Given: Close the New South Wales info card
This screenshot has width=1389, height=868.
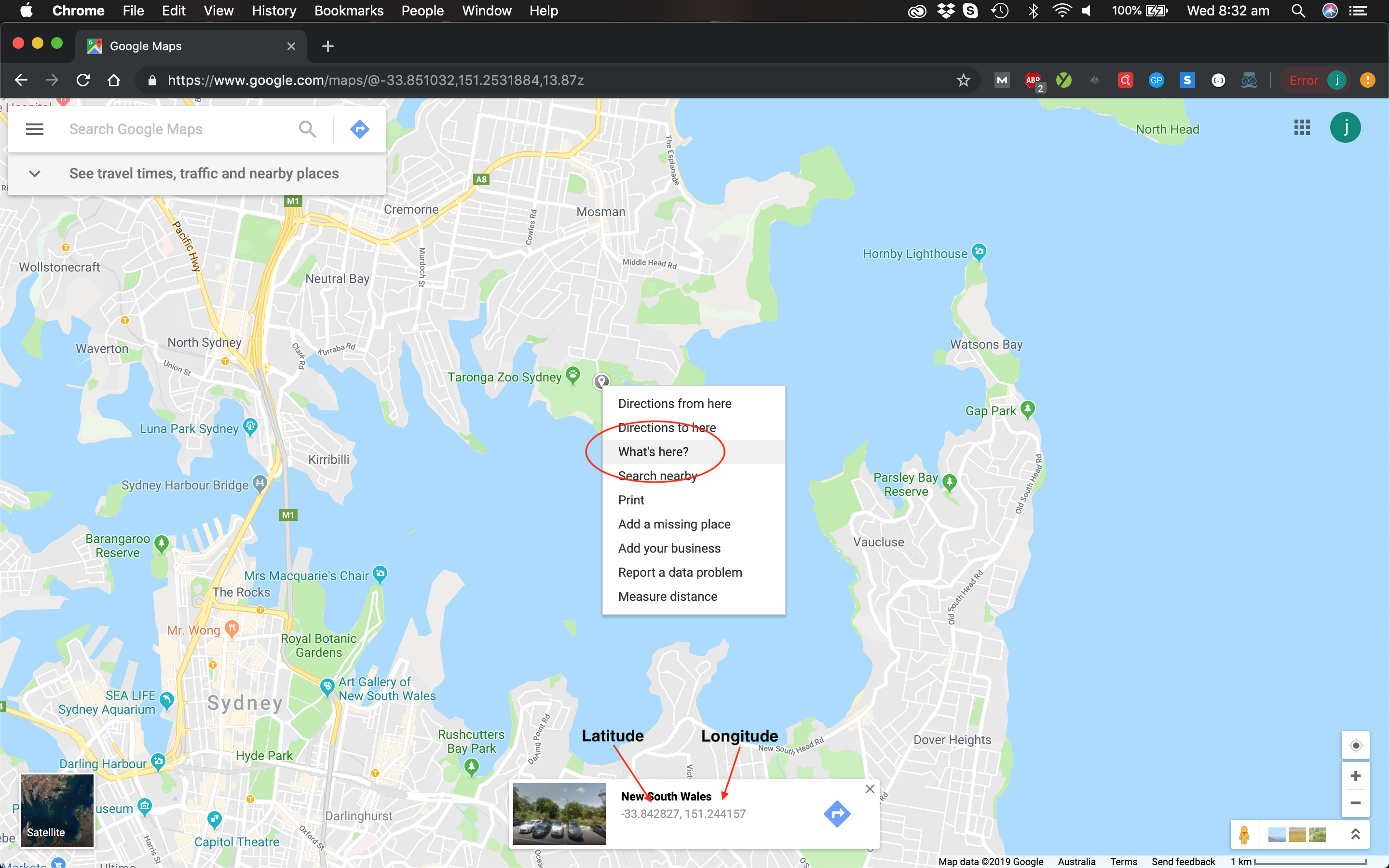Looking at the screenshot, I should (x=870, y=789).
